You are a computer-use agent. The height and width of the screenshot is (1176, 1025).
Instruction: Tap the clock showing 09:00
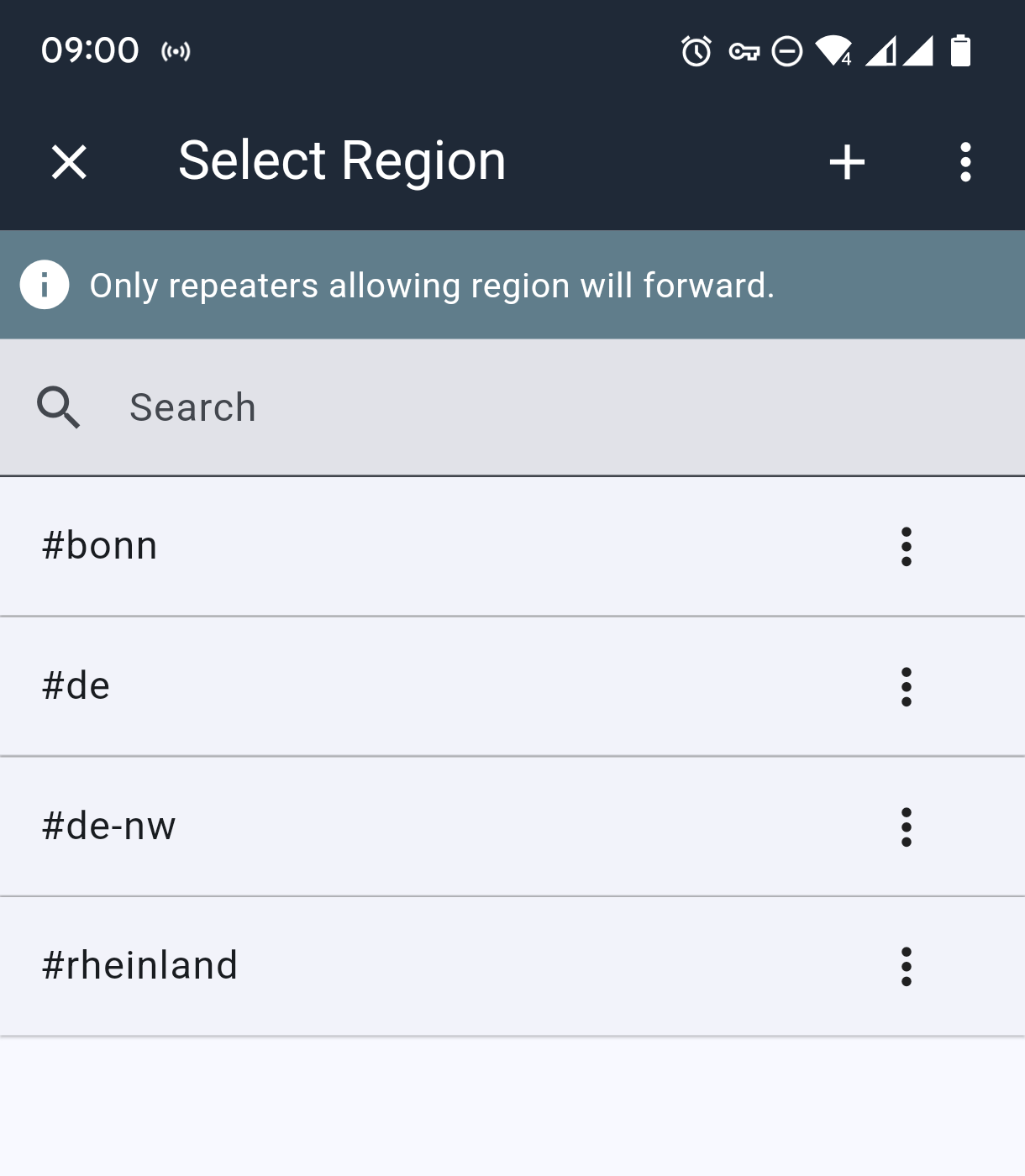tap(91, 50)
